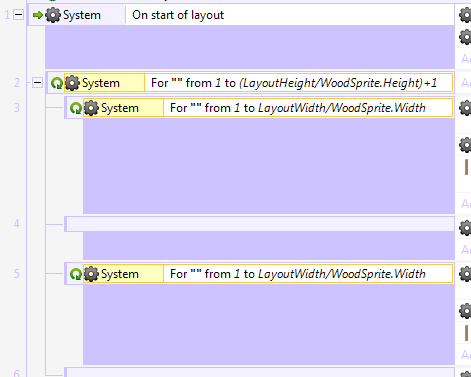Click the second action gear icon in event 5
This screenshot has height=377, width=471.
click(465, 311)
